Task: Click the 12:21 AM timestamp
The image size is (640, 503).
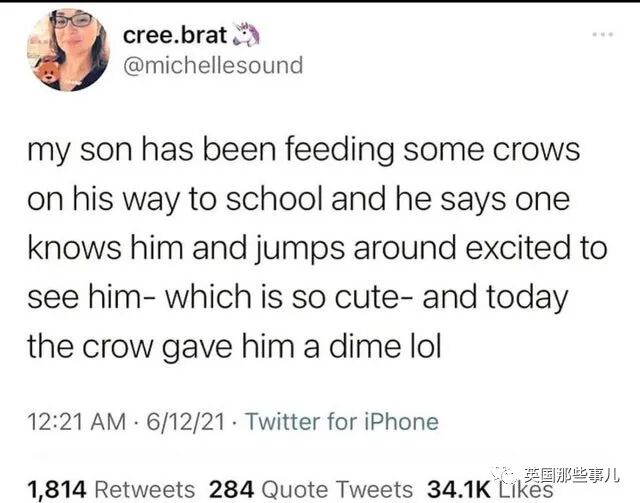Action: coord(77,421)
